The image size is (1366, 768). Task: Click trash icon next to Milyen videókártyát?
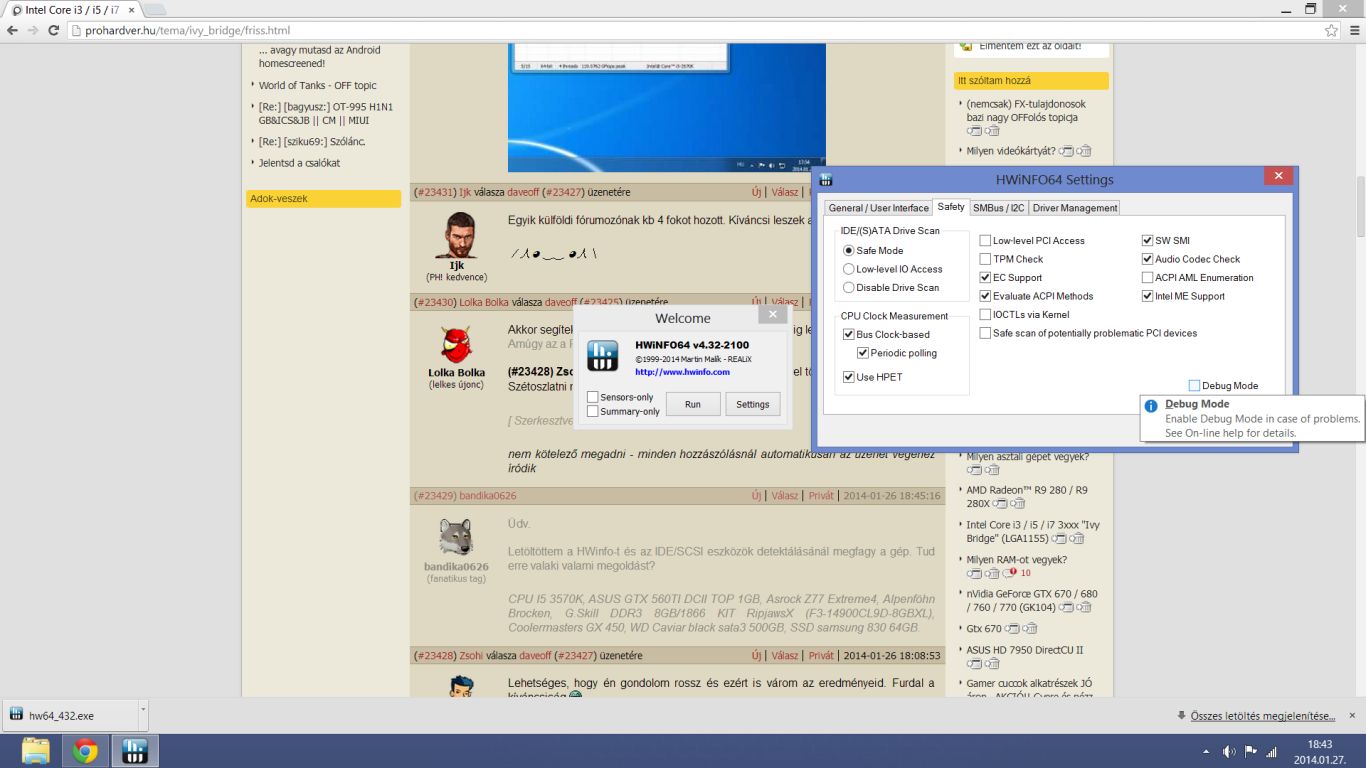1084,151
